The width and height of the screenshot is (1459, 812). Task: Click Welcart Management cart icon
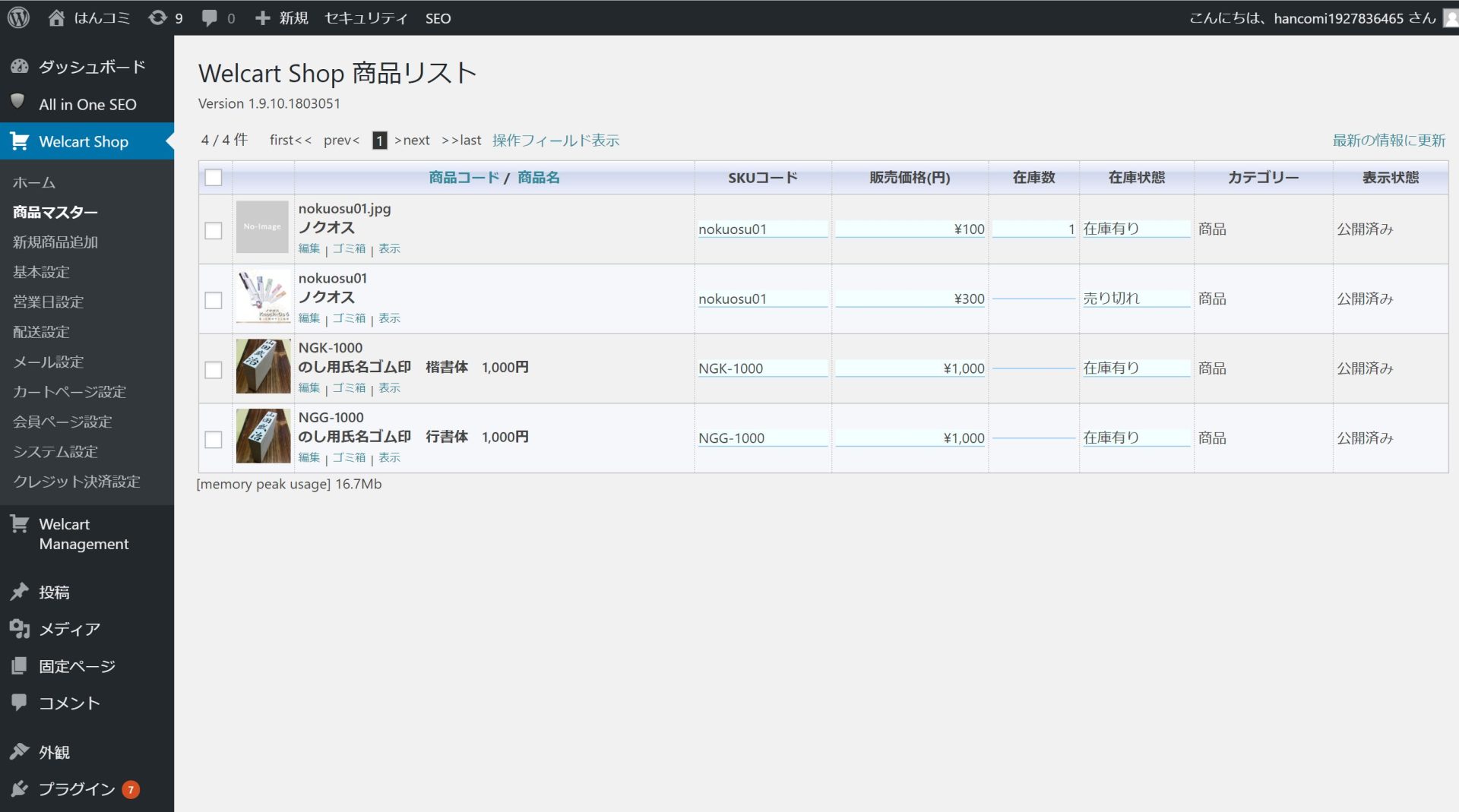tap(20, 523)
